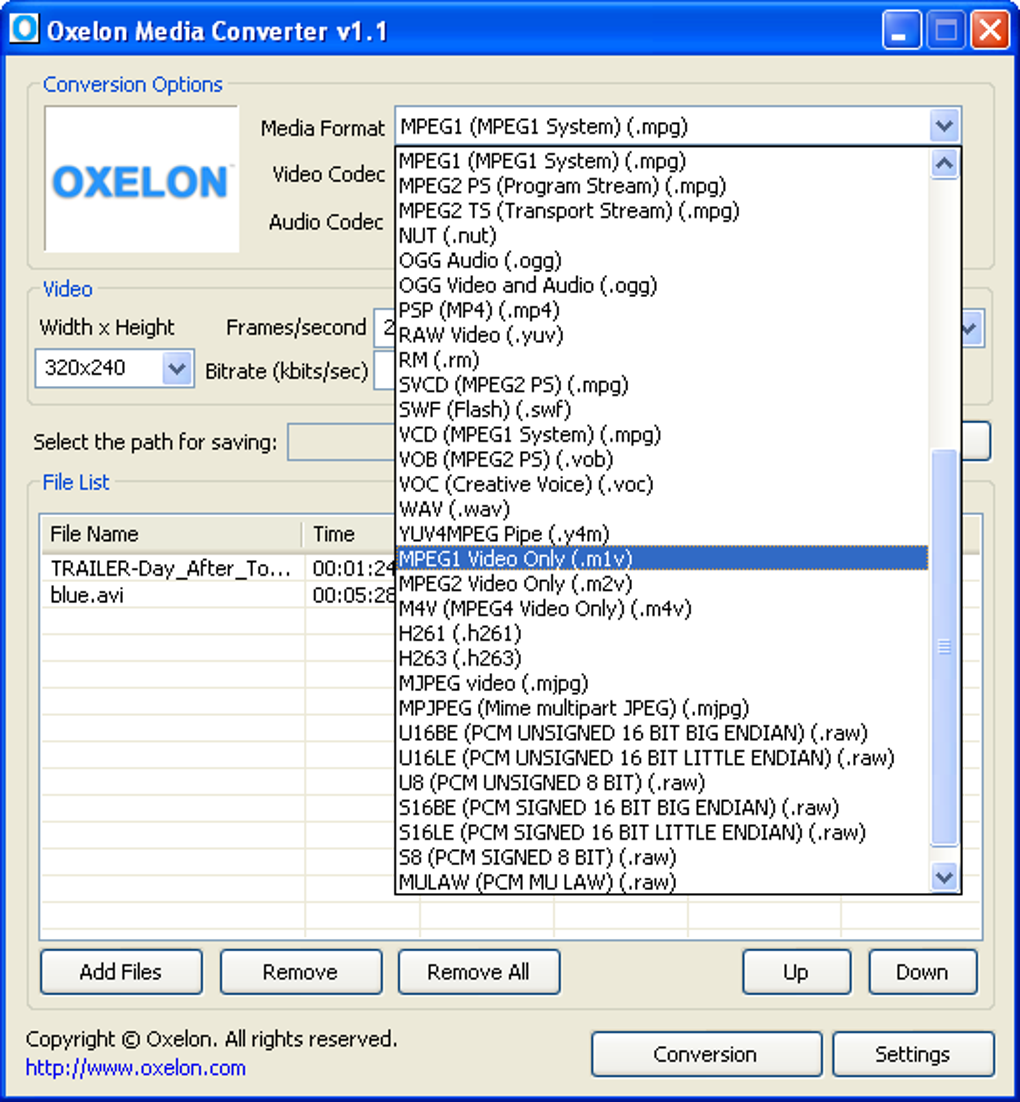Select RM (.rm) format
1020x1102 pixels.
pos(662,360)
